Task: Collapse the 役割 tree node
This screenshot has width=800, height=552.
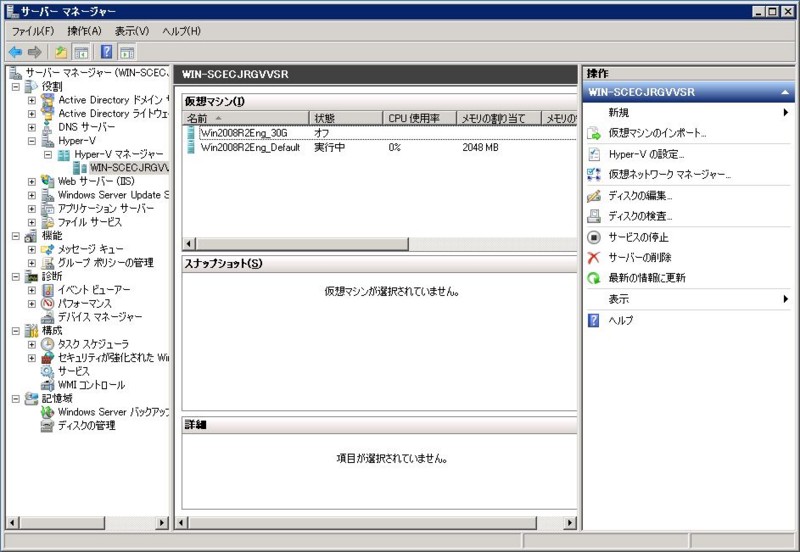Action: 16,87
